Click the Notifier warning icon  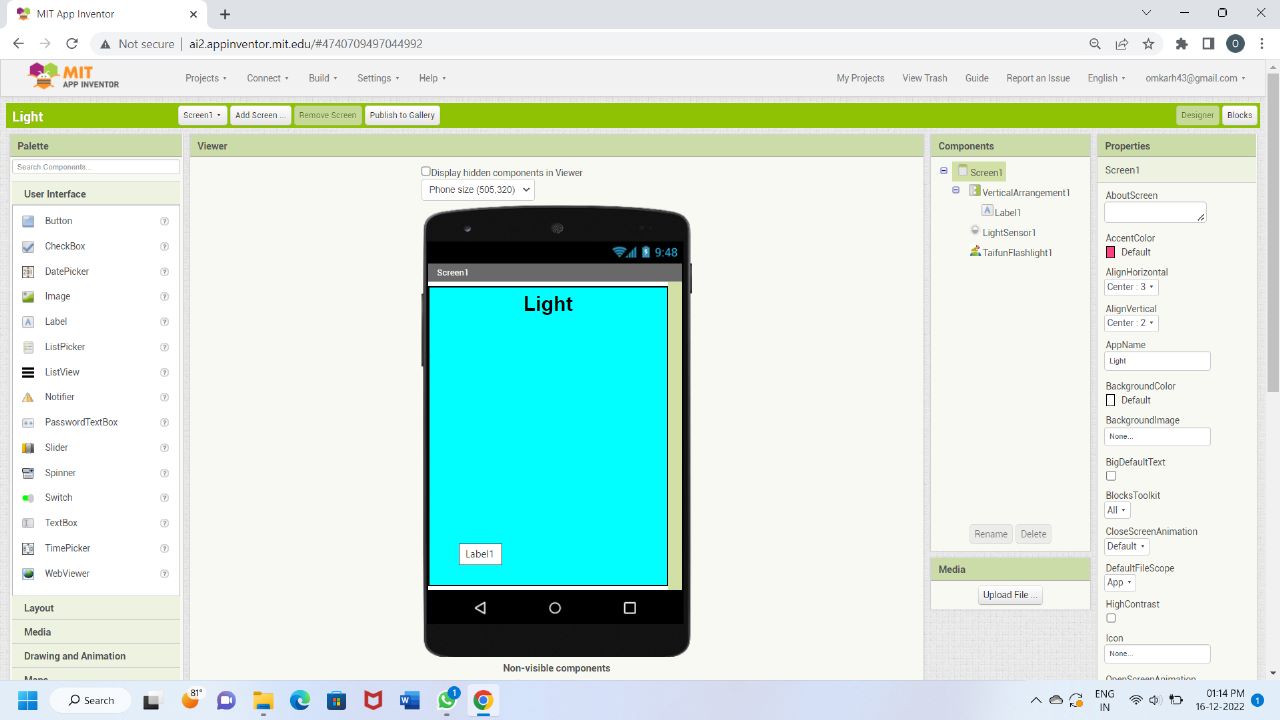[x=28, y=397]
